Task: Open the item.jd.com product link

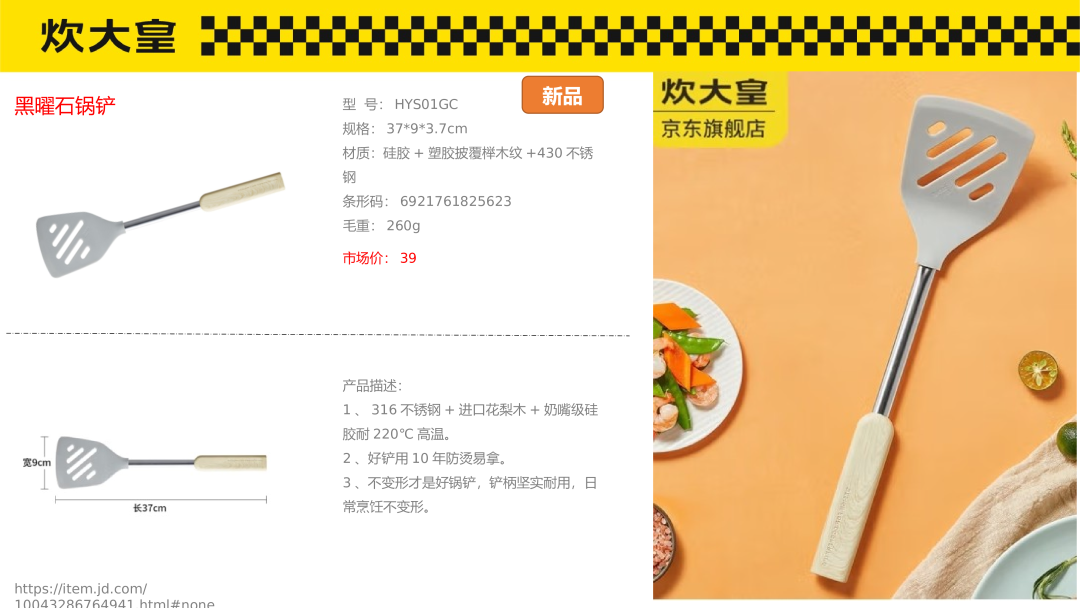Action: pos(114,596)
